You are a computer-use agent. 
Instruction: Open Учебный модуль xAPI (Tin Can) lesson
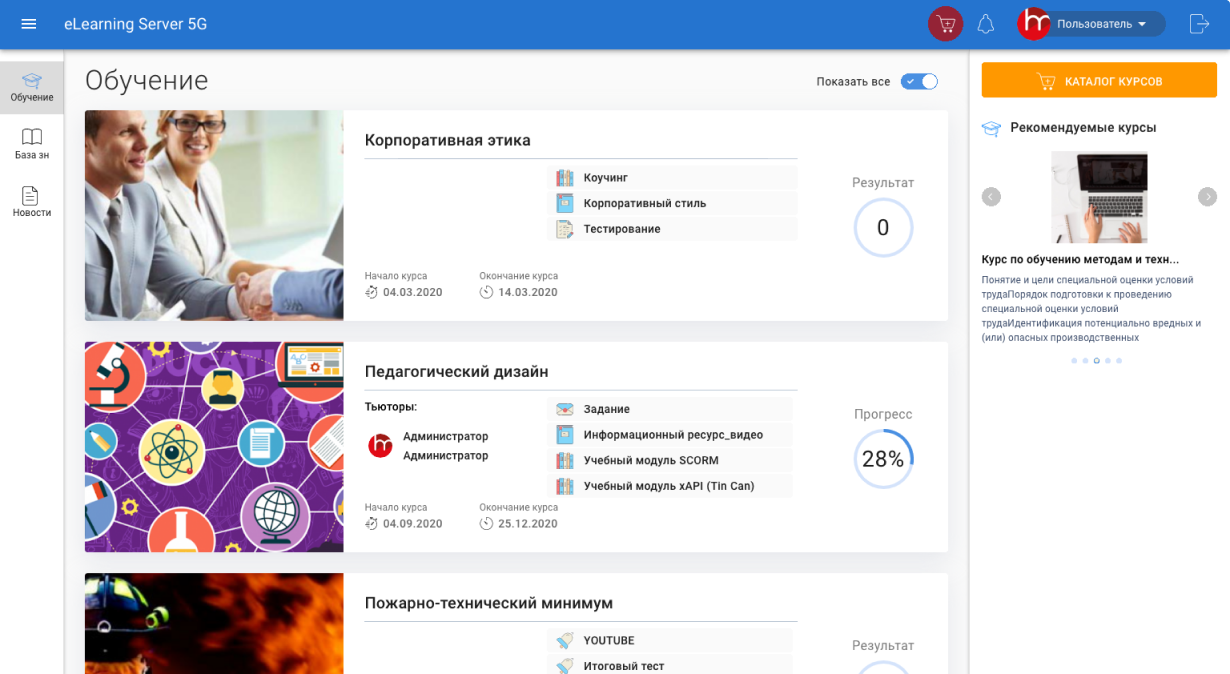(x=669, y=486)
